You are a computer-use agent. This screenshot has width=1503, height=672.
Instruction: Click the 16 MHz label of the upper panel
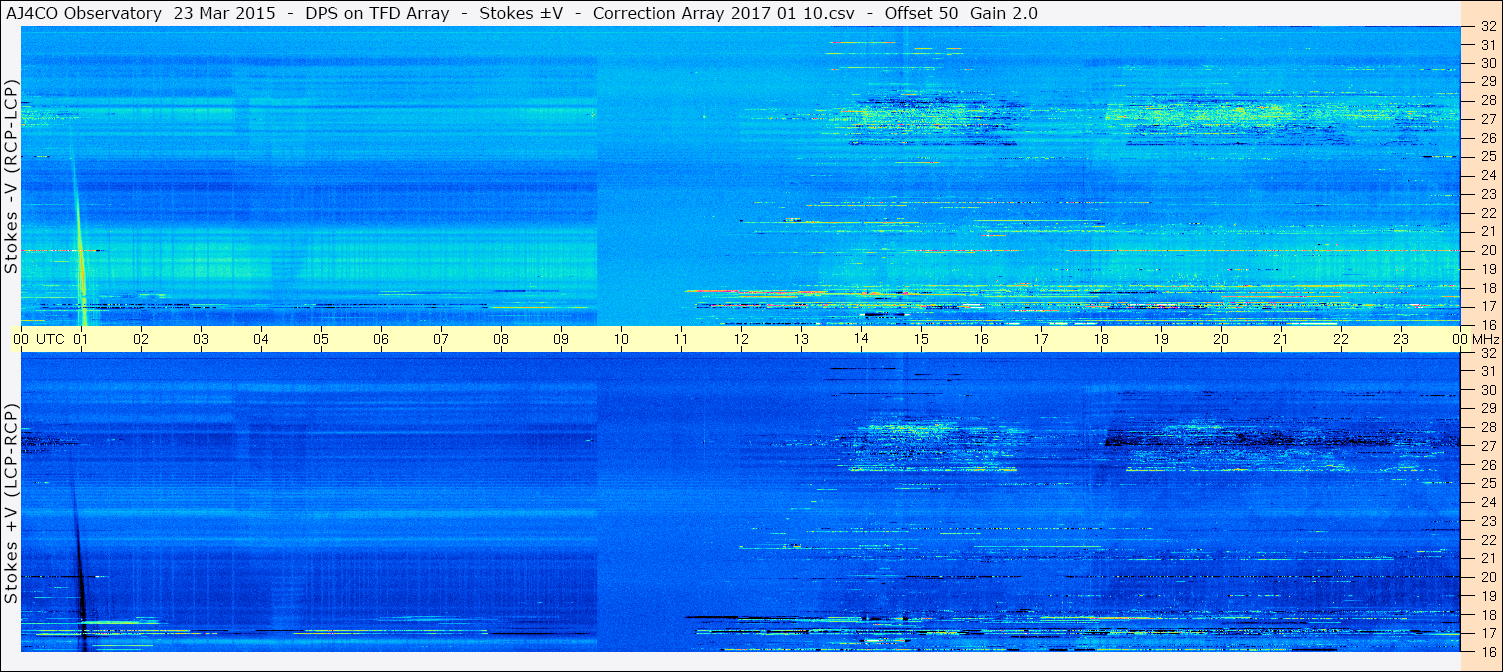[1487, 325]
